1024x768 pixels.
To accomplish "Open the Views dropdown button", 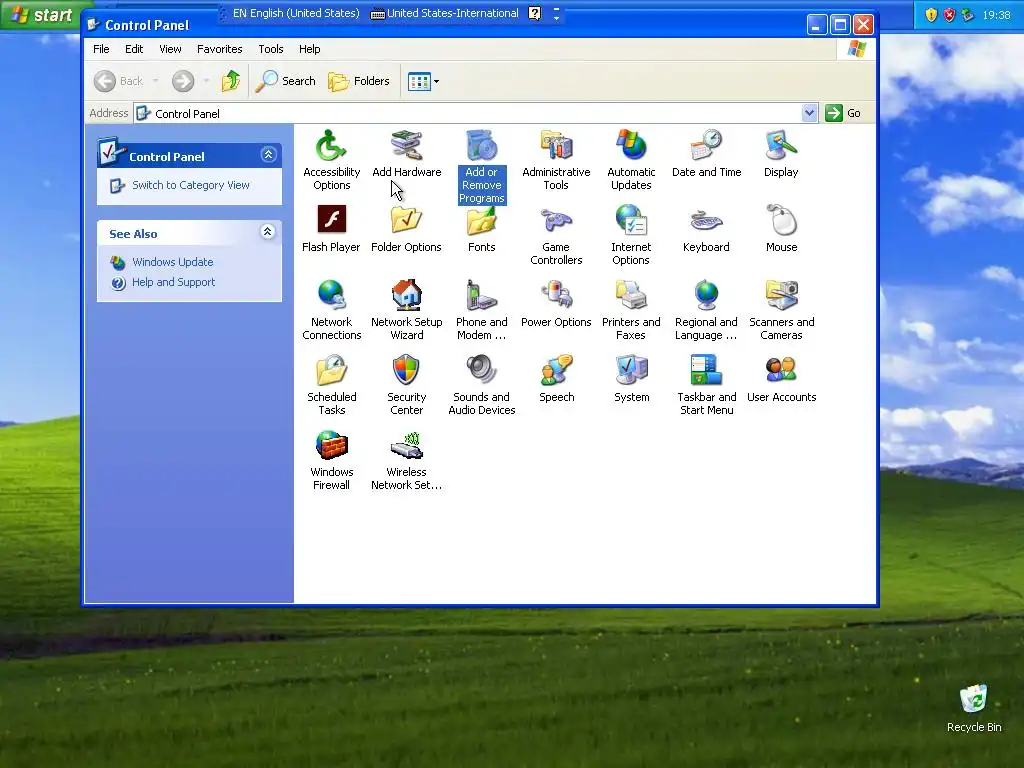I will 423,81.
